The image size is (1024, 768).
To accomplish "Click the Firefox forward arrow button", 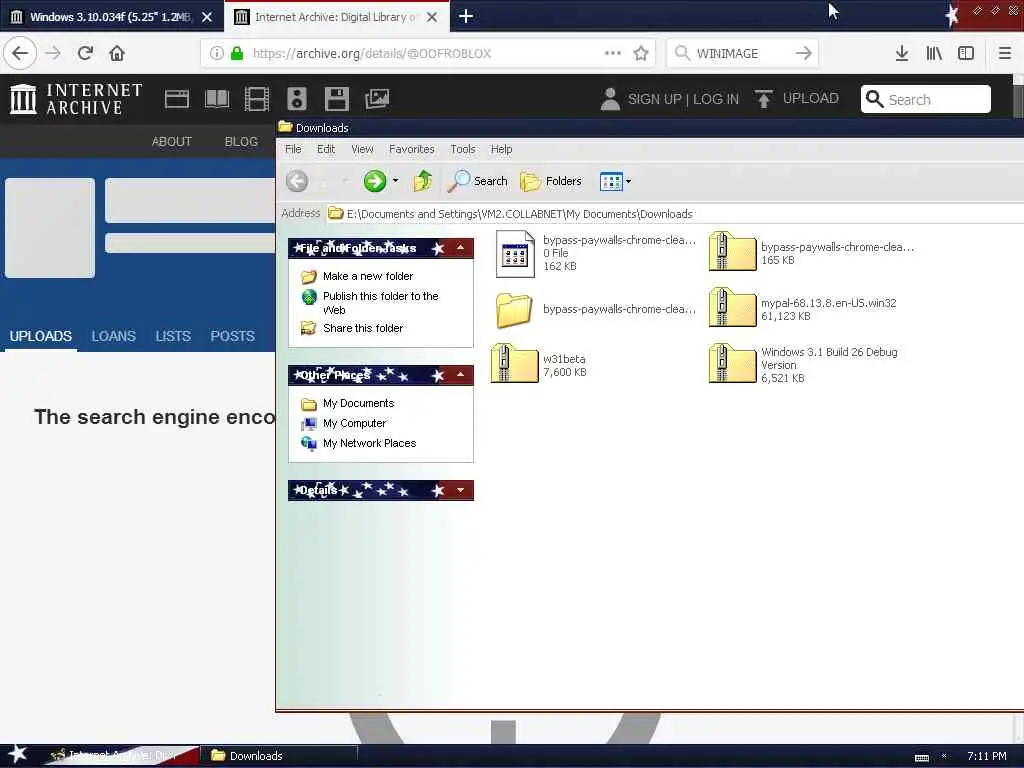I will point(54,53).
